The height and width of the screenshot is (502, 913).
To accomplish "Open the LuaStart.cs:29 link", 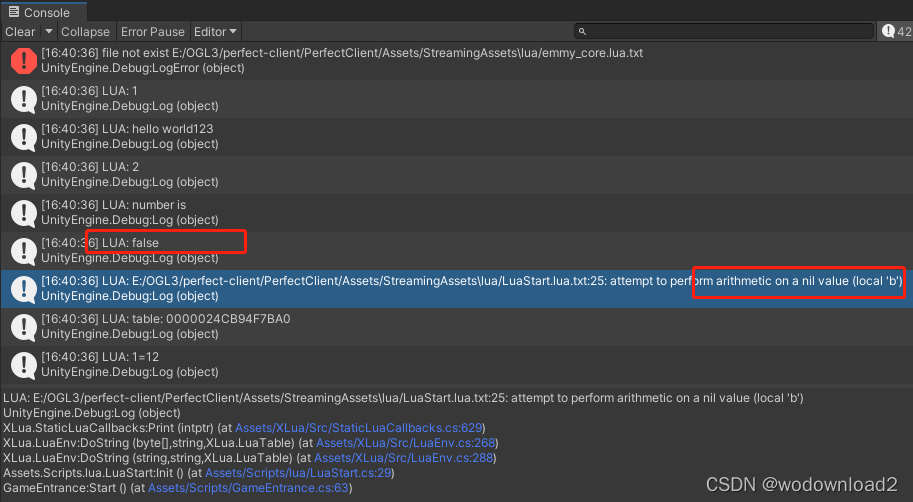I will coord(298,473).
